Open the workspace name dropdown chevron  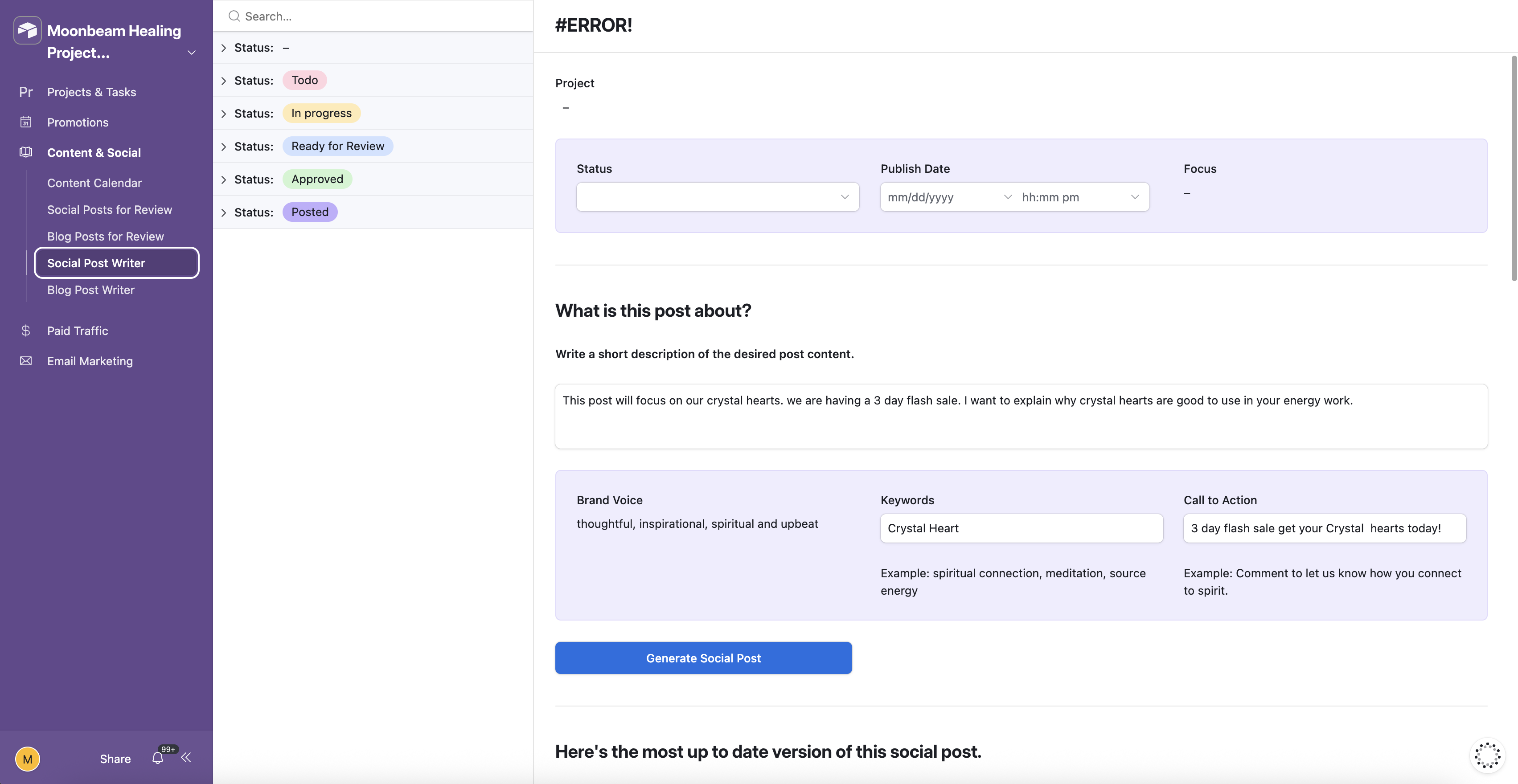pos(192,53)
